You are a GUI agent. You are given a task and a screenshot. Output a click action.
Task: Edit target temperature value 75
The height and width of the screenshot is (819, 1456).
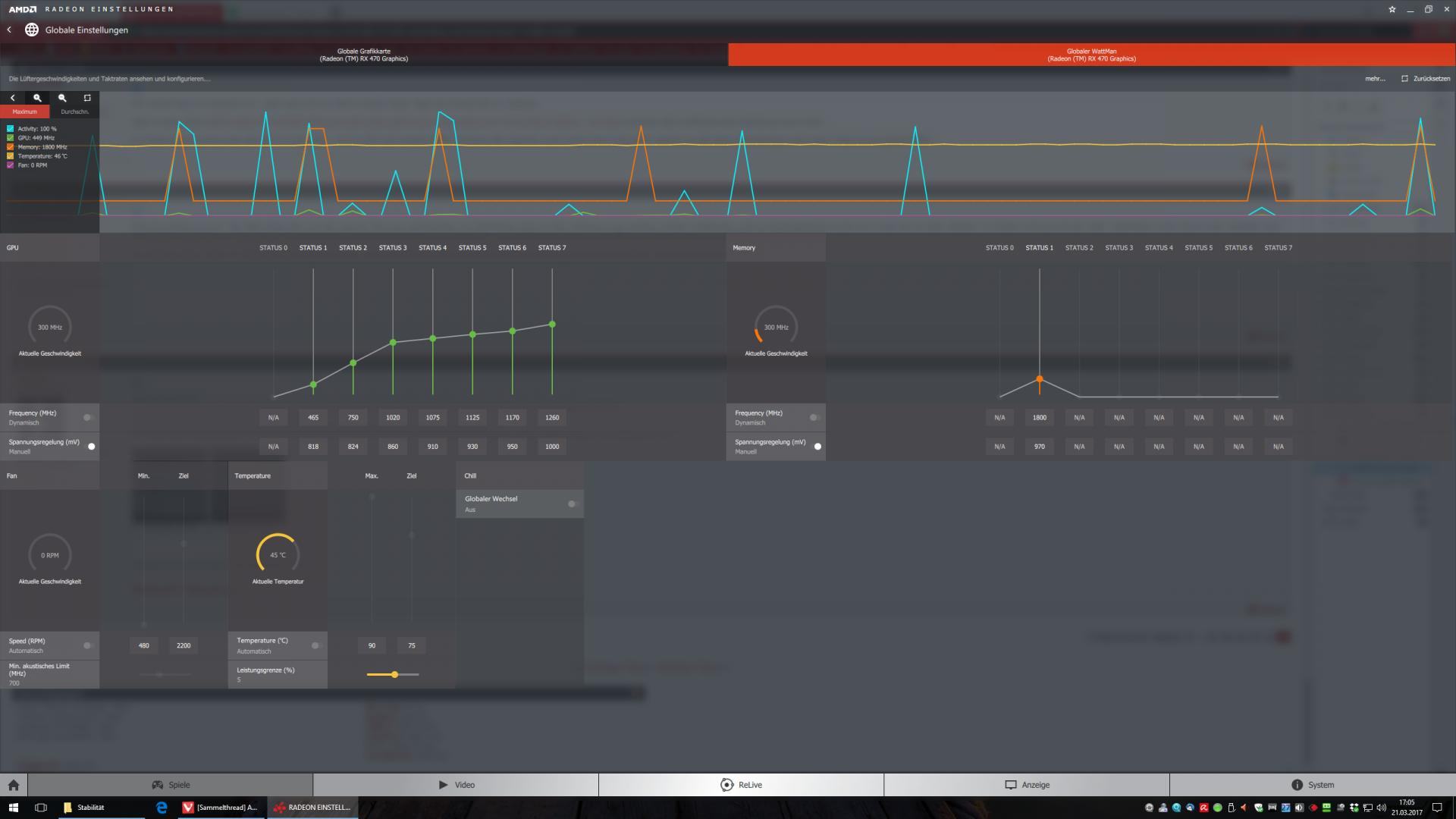point(412,645)
